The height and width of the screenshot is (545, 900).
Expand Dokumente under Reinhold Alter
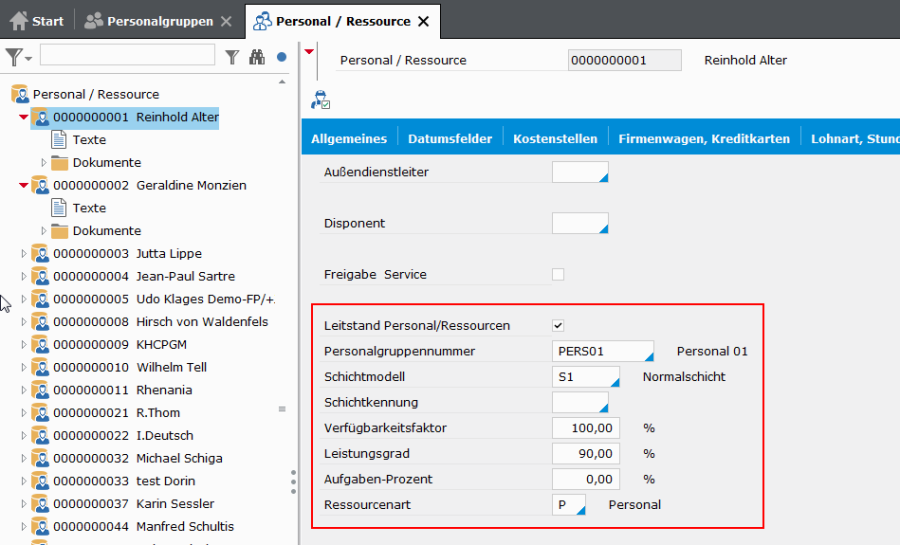point(44,162)
